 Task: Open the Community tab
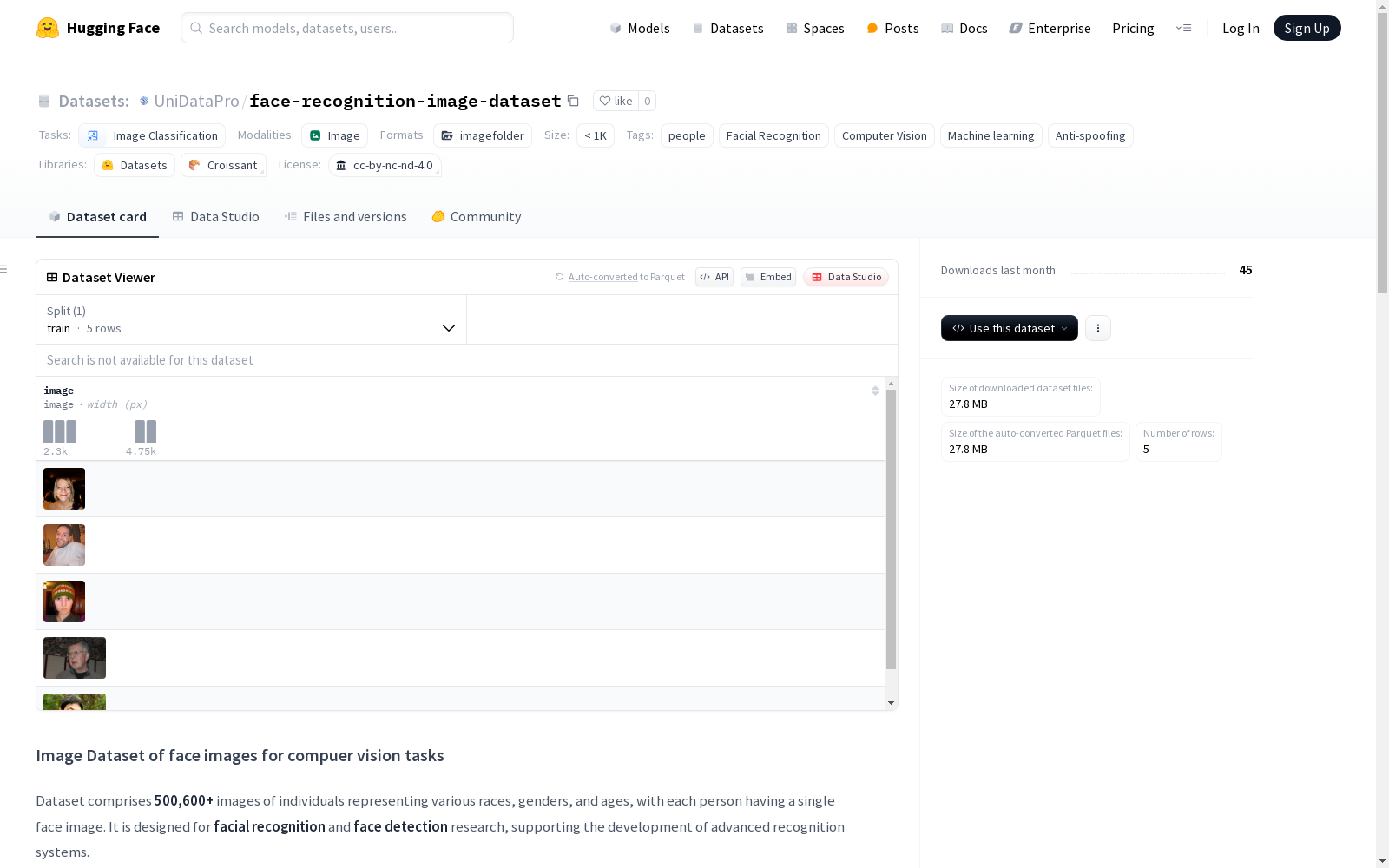[477, 217]
